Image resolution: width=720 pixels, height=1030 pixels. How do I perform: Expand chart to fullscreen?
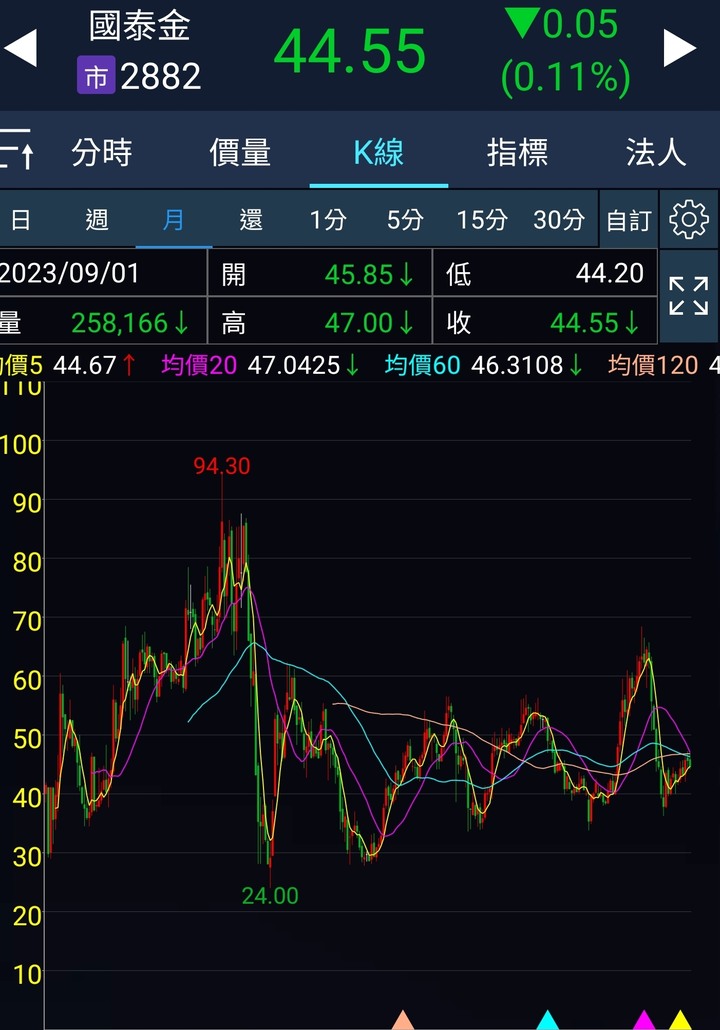[x=688, y=296]
